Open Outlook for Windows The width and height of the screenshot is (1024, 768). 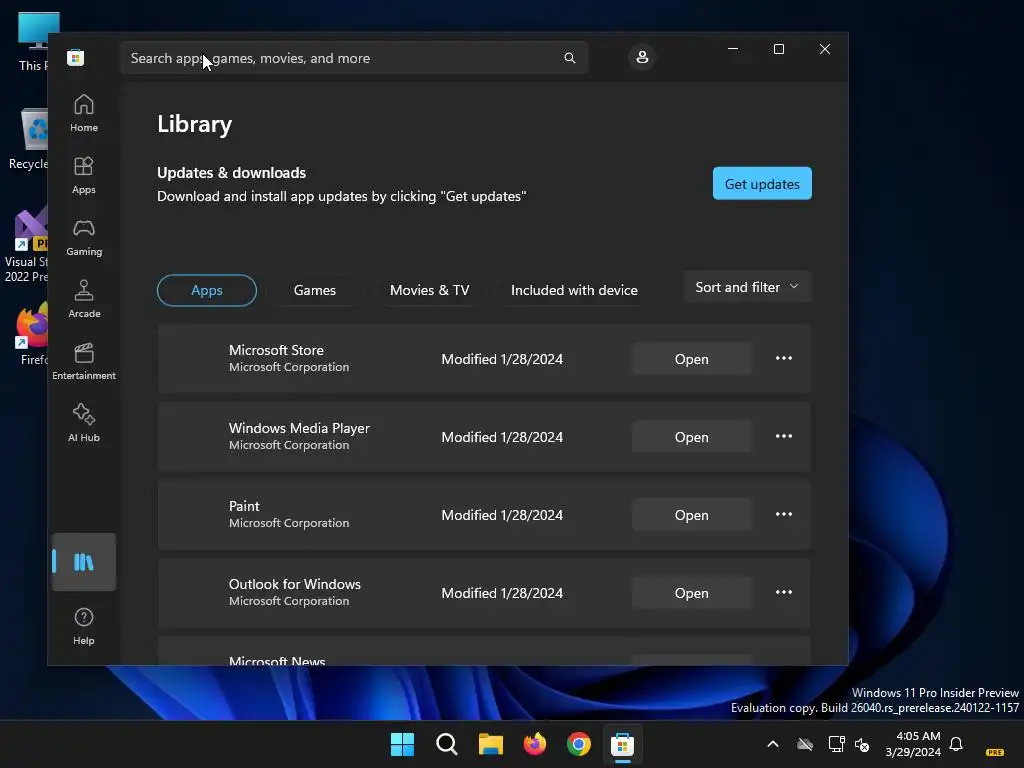point(692,593)
